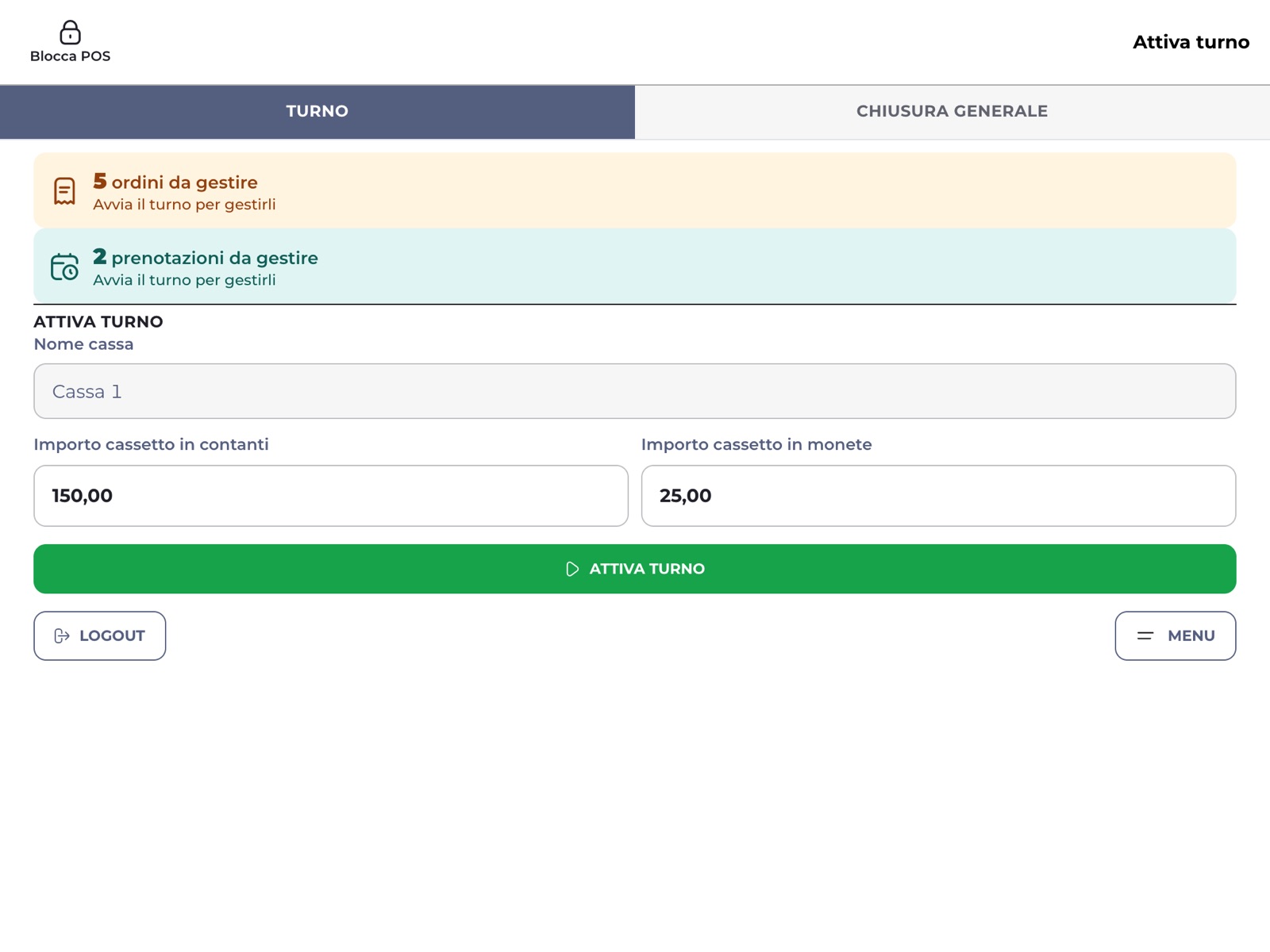Edit the coin drawer amount 25,00 field

938,496
